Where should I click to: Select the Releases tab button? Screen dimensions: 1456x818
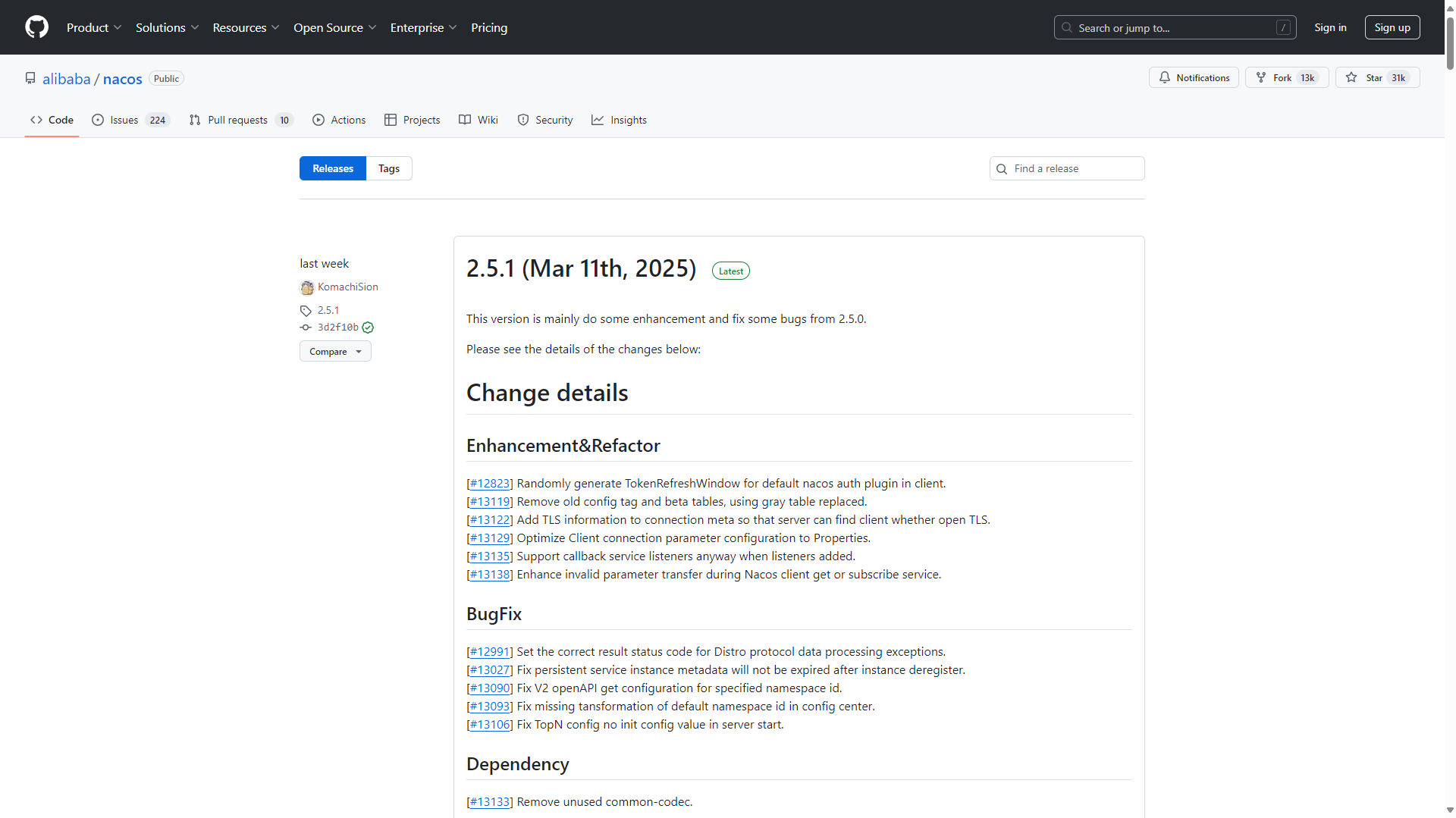333,168
